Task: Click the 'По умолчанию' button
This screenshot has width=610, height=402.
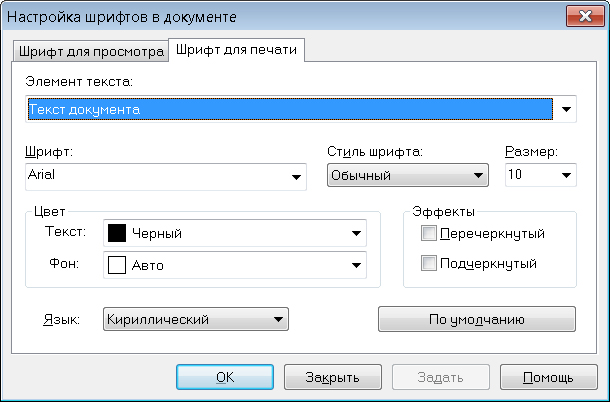Action: [x=477, y=319]
